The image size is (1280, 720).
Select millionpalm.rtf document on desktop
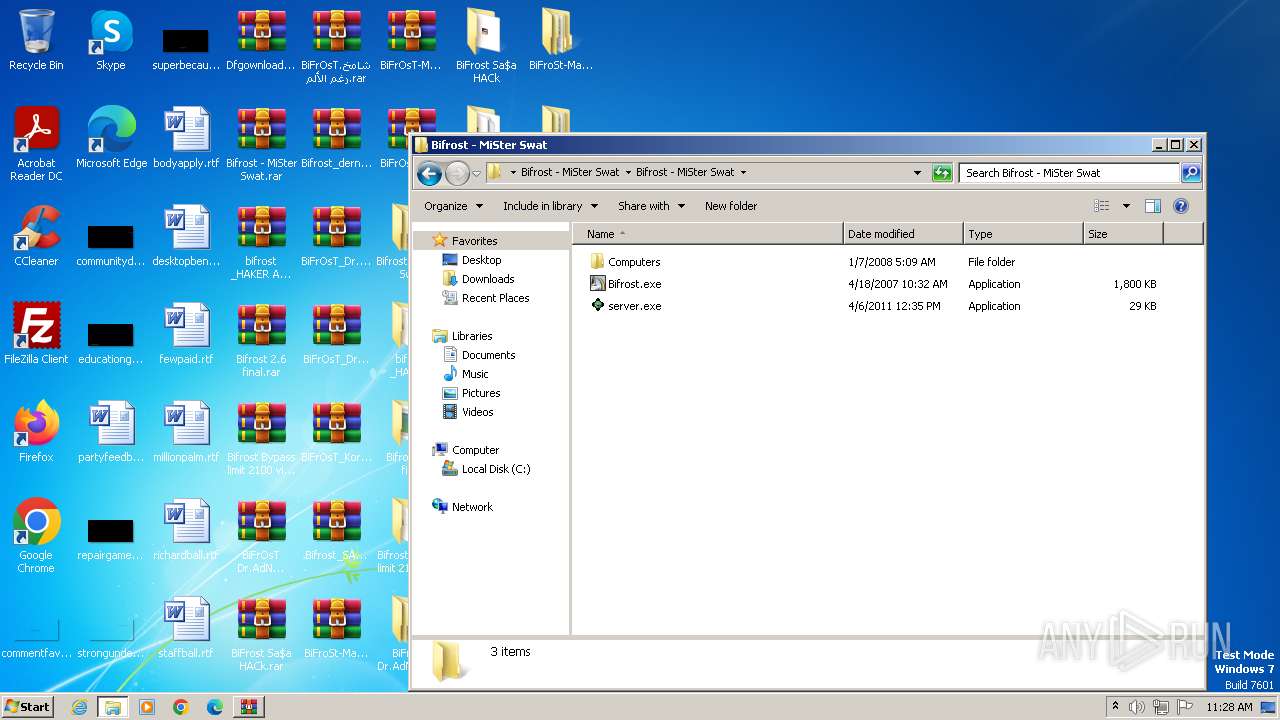[186, 432]
